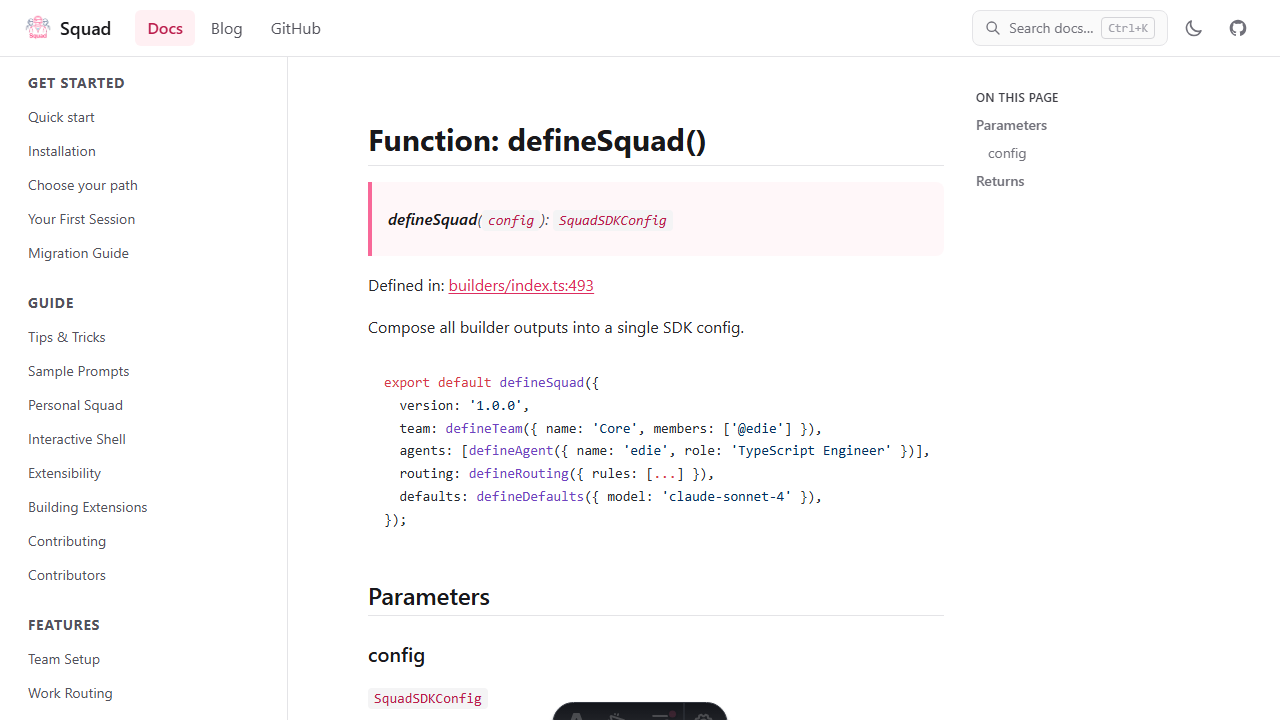Viewport: 1280px width, 720px height.
Task: Select the Docs nav tab
Action: click(x=165, y=28)
